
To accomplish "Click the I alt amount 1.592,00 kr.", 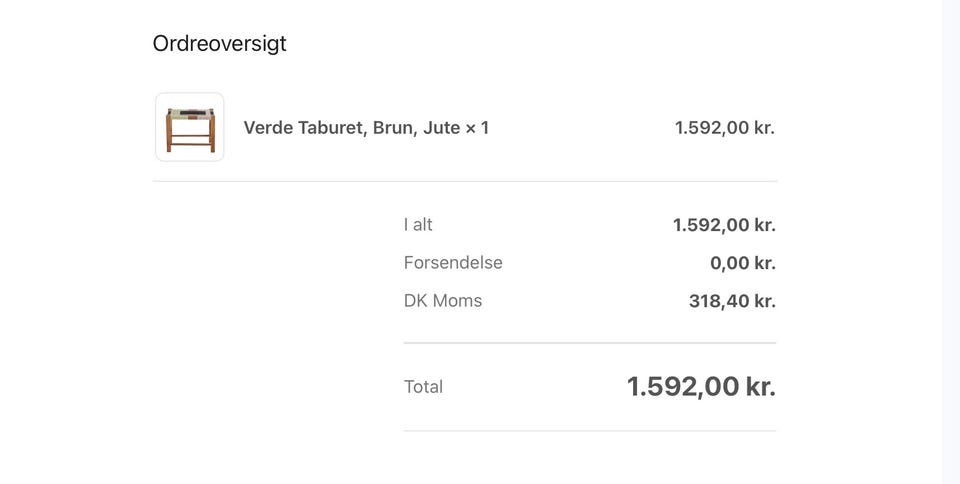I will tap(724, 225).
